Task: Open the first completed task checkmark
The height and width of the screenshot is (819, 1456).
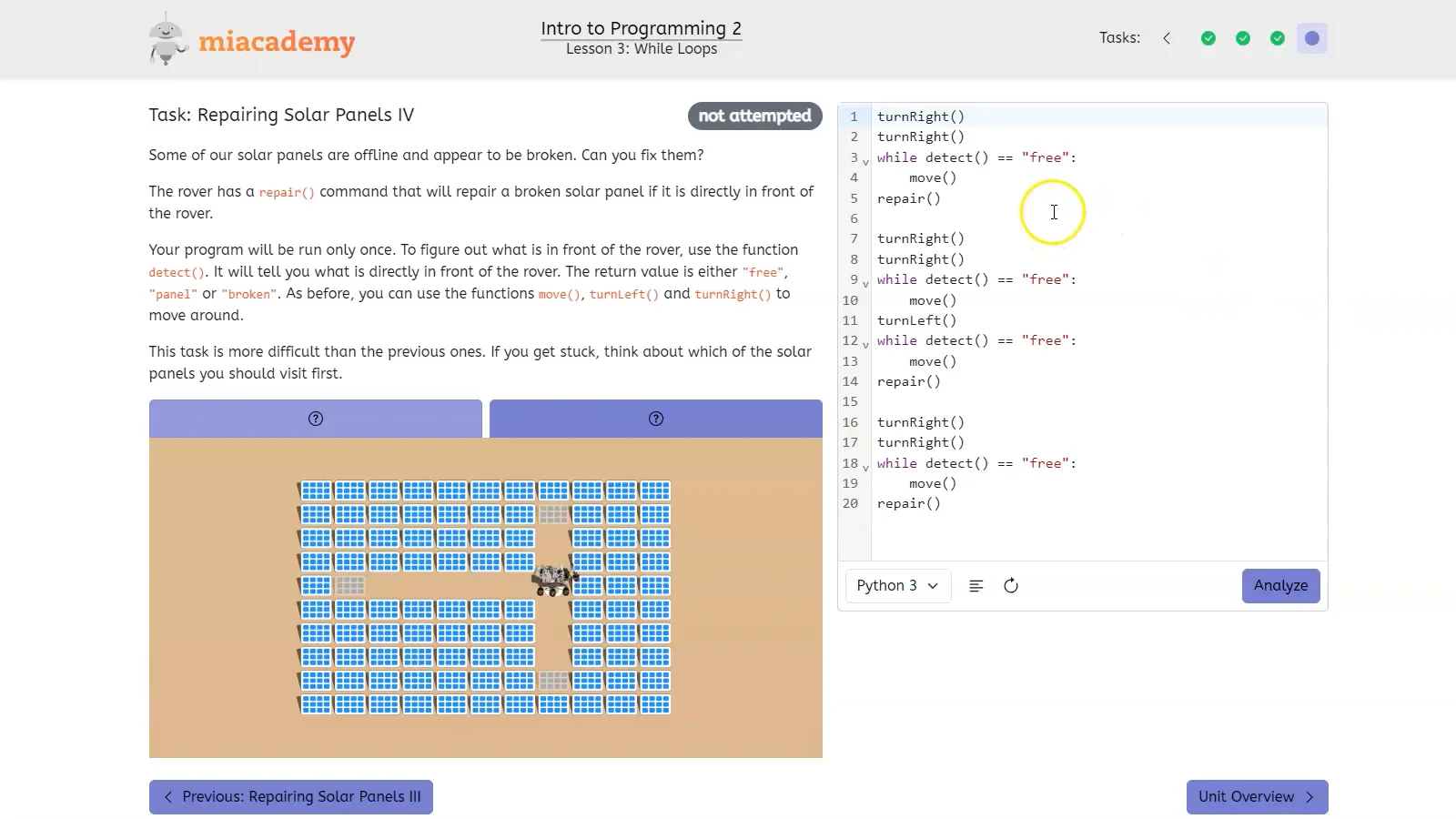Action: click(1208, 38)
